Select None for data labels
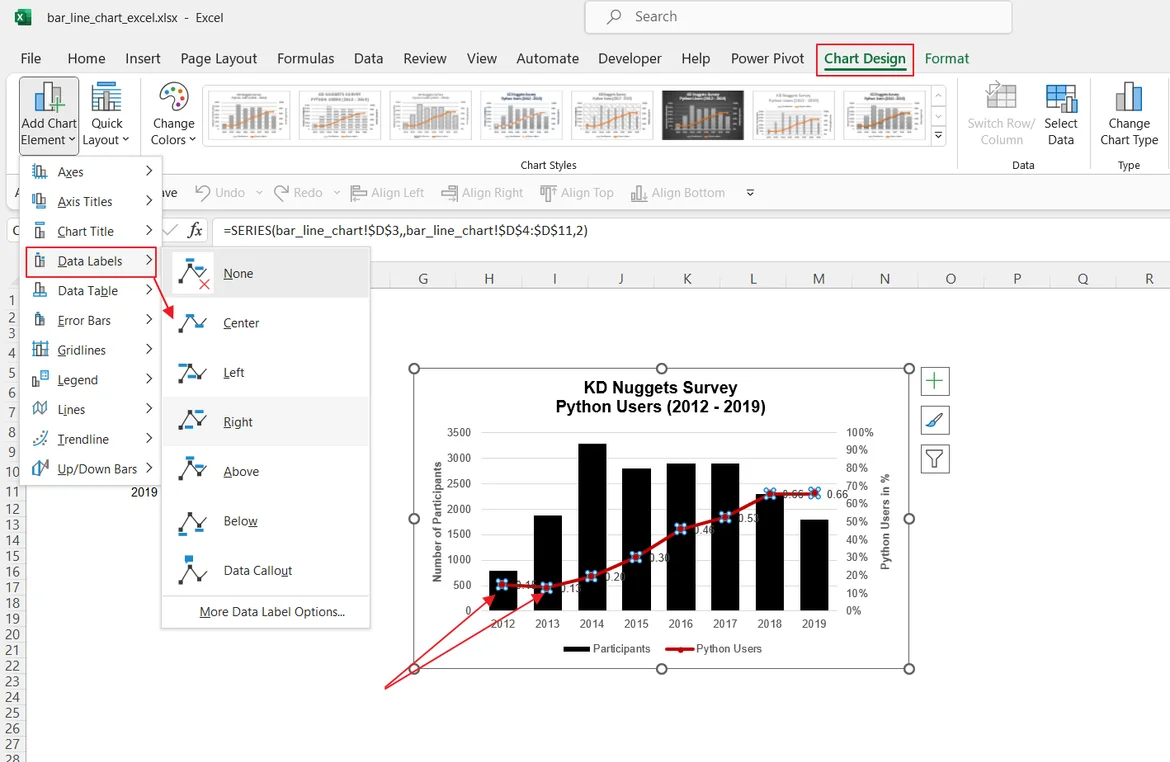 coord(238,273)
